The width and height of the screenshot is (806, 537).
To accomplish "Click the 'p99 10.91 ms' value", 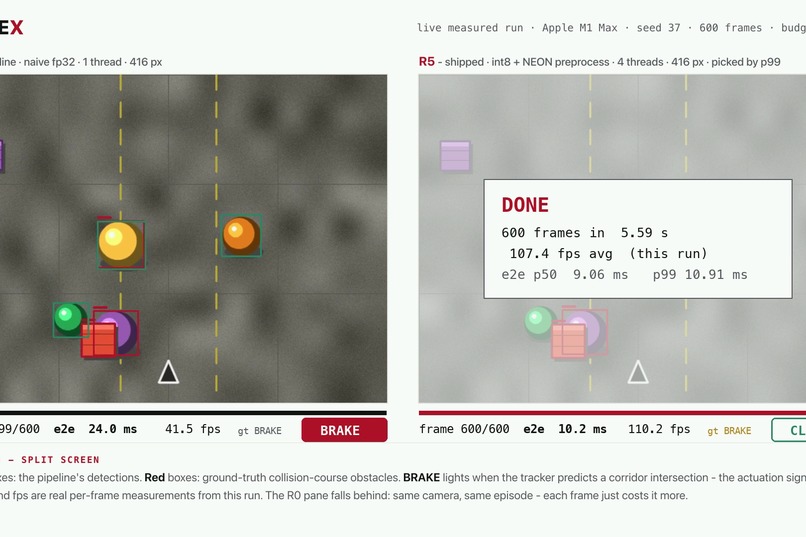I will pyautogui.click(x=700, y=274).
